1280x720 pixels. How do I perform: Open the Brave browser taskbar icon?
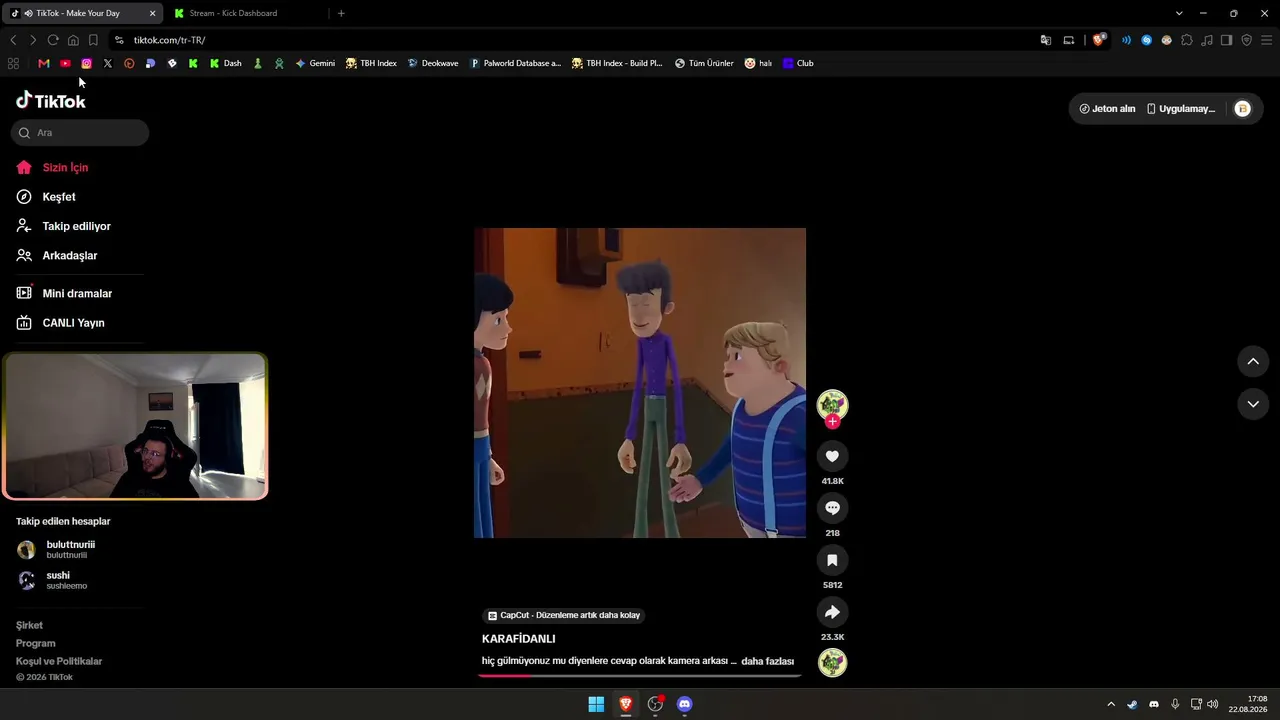626,704
